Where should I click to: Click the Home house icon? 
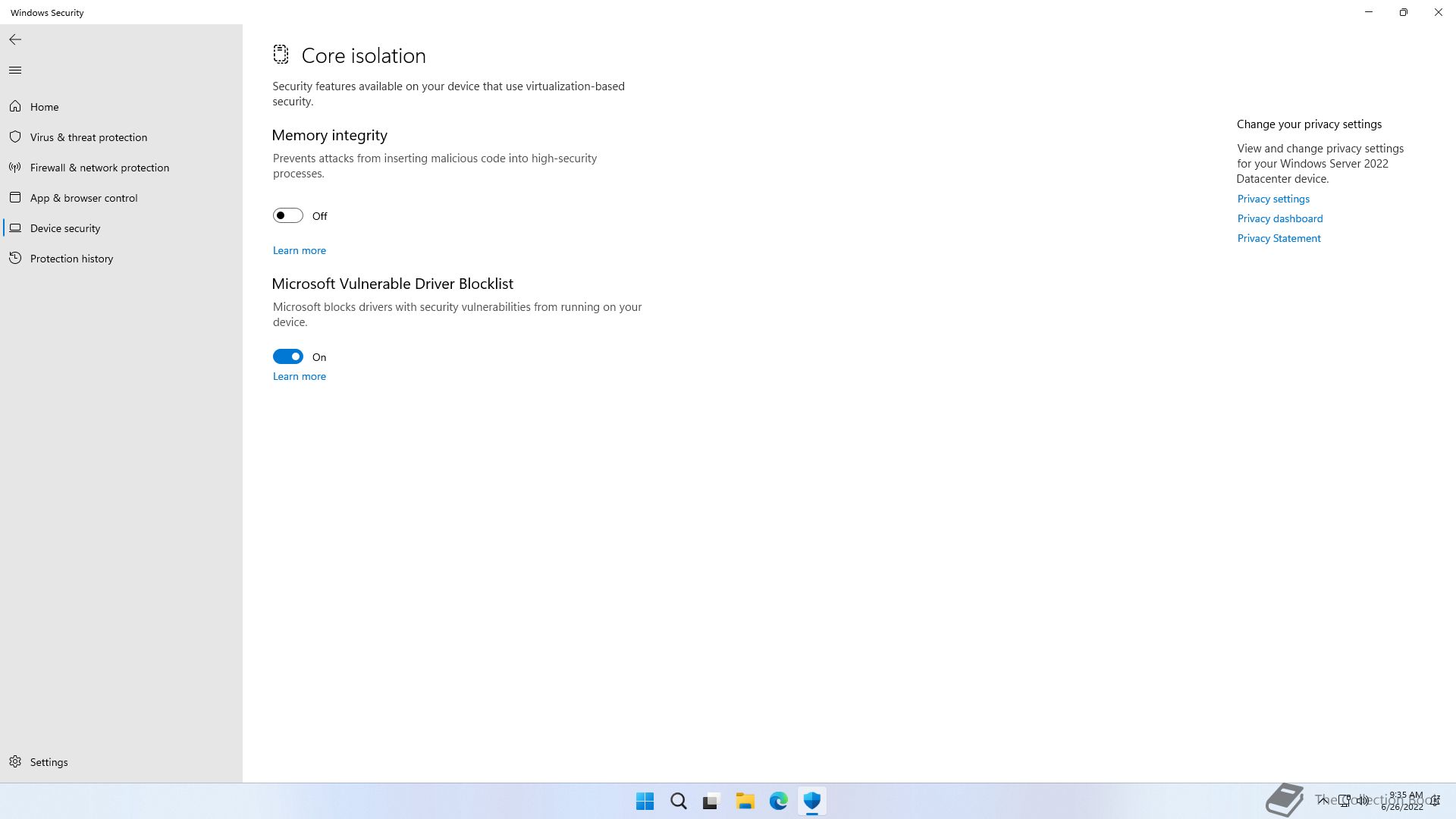point(15,107)
